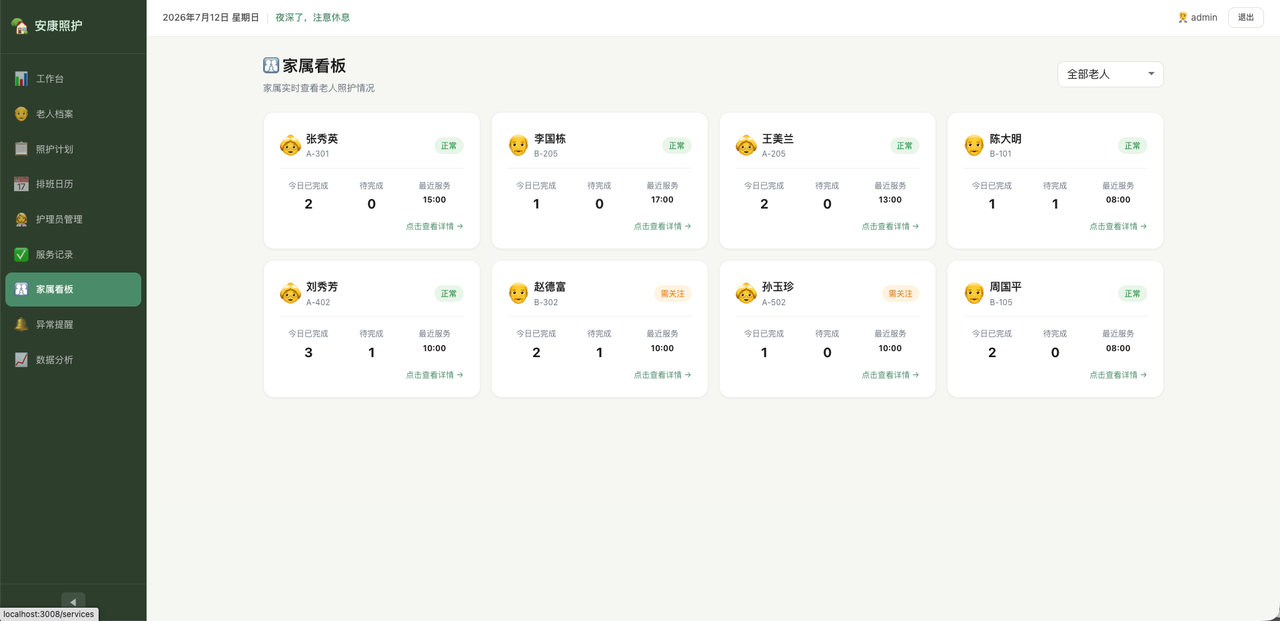The height and width of the screenshot is (621, 1280).
Task: Select 服务记录 menu item
Action: [x=73, y=254]
